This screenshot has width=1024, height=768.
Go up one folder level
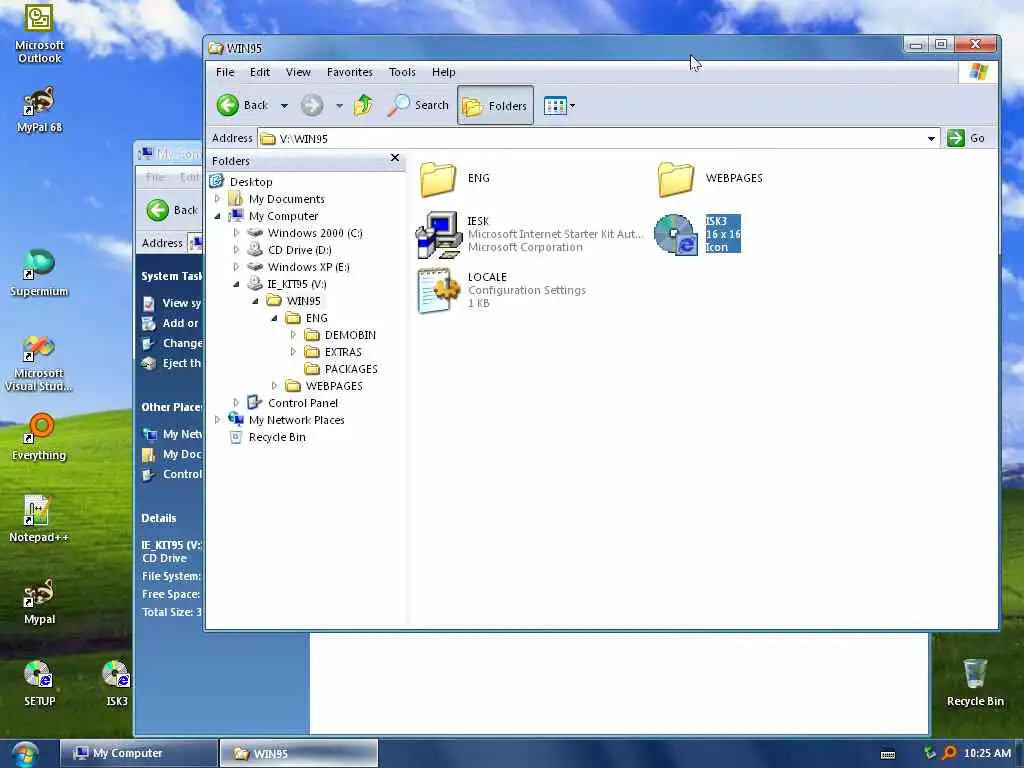(363, 105)
